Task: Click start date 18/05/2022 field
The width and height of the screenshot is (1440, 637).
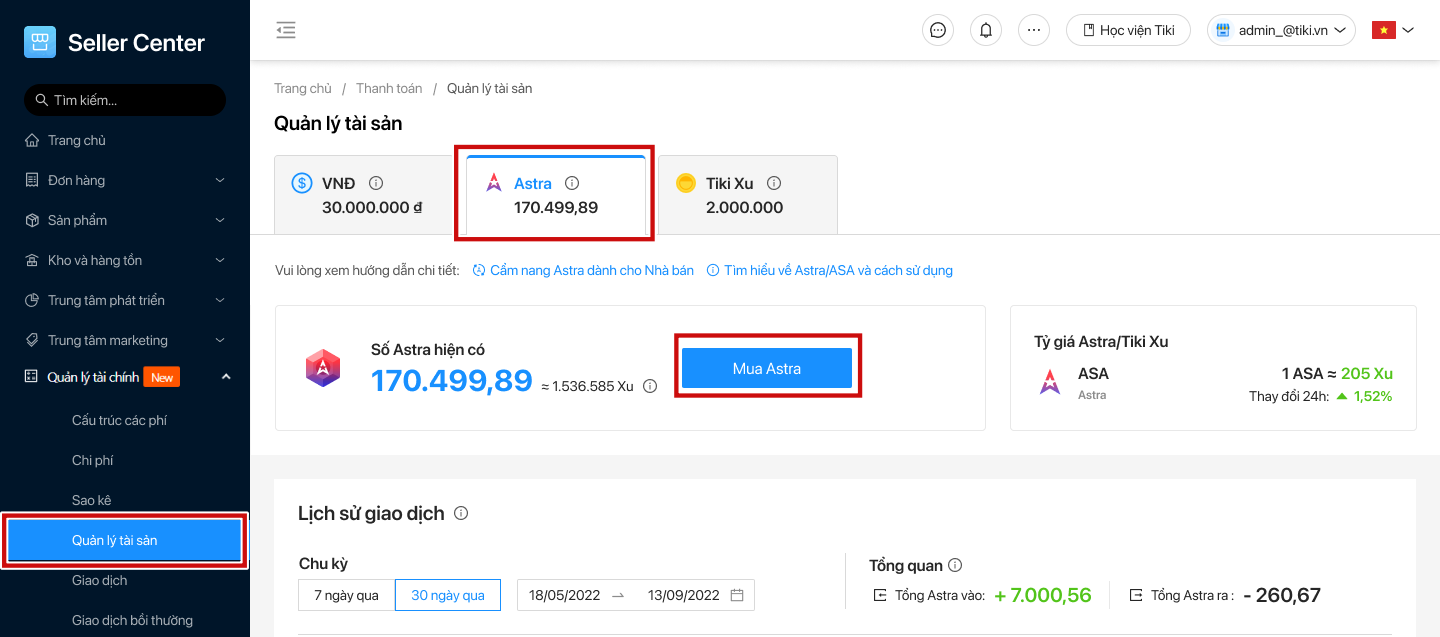Action: pyautogui.click(x=565, y=595)
